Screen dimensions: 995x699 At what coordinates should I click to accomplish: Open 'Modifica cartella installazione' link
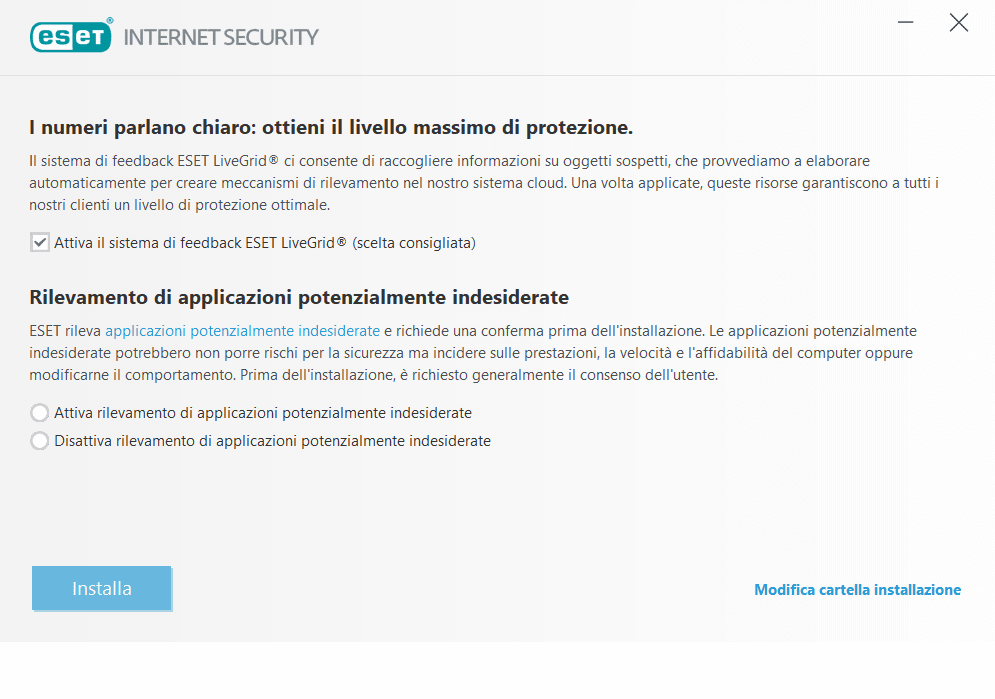point(857,590)
